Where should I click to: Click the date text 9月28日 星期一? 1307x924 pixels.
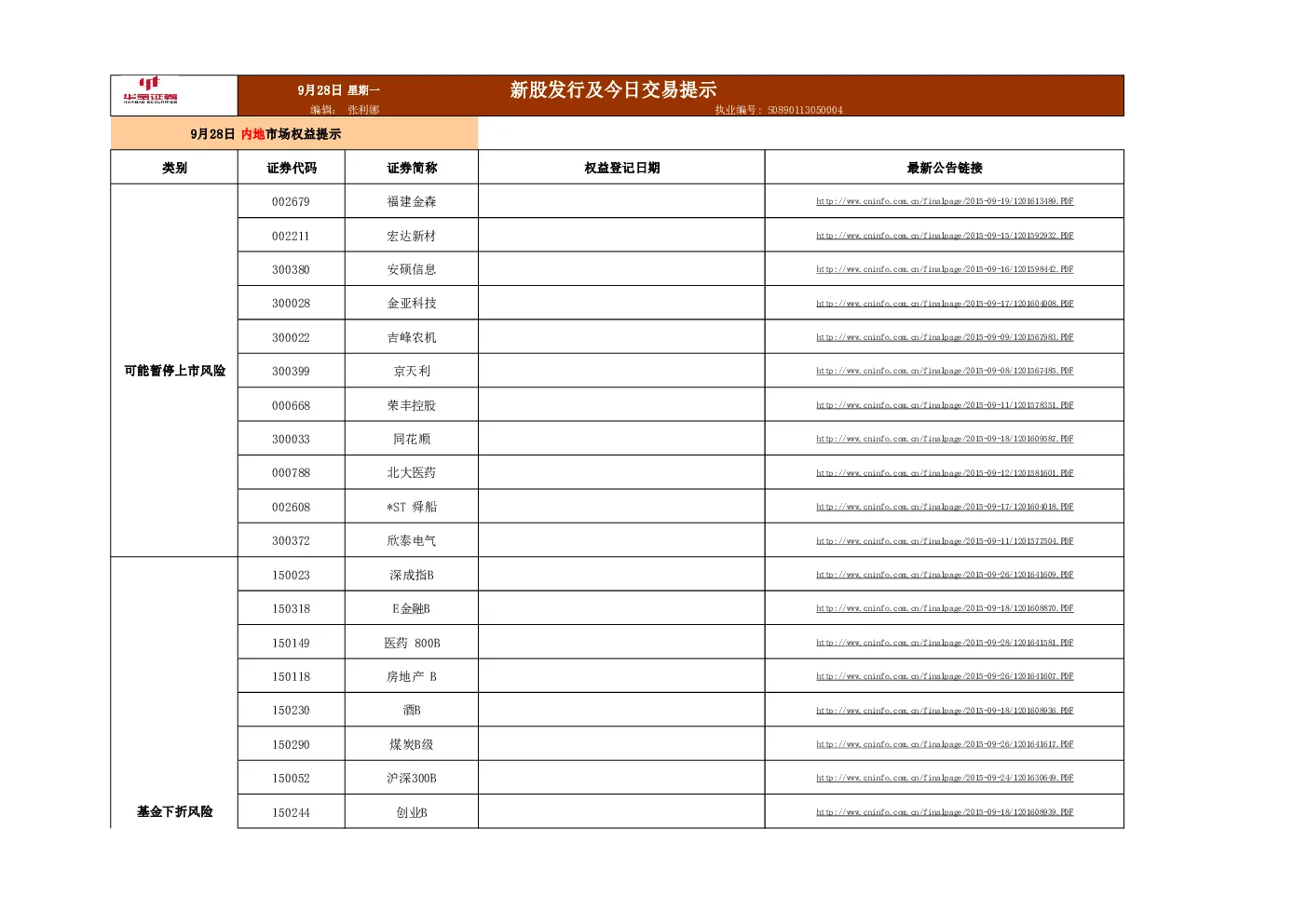339,90
